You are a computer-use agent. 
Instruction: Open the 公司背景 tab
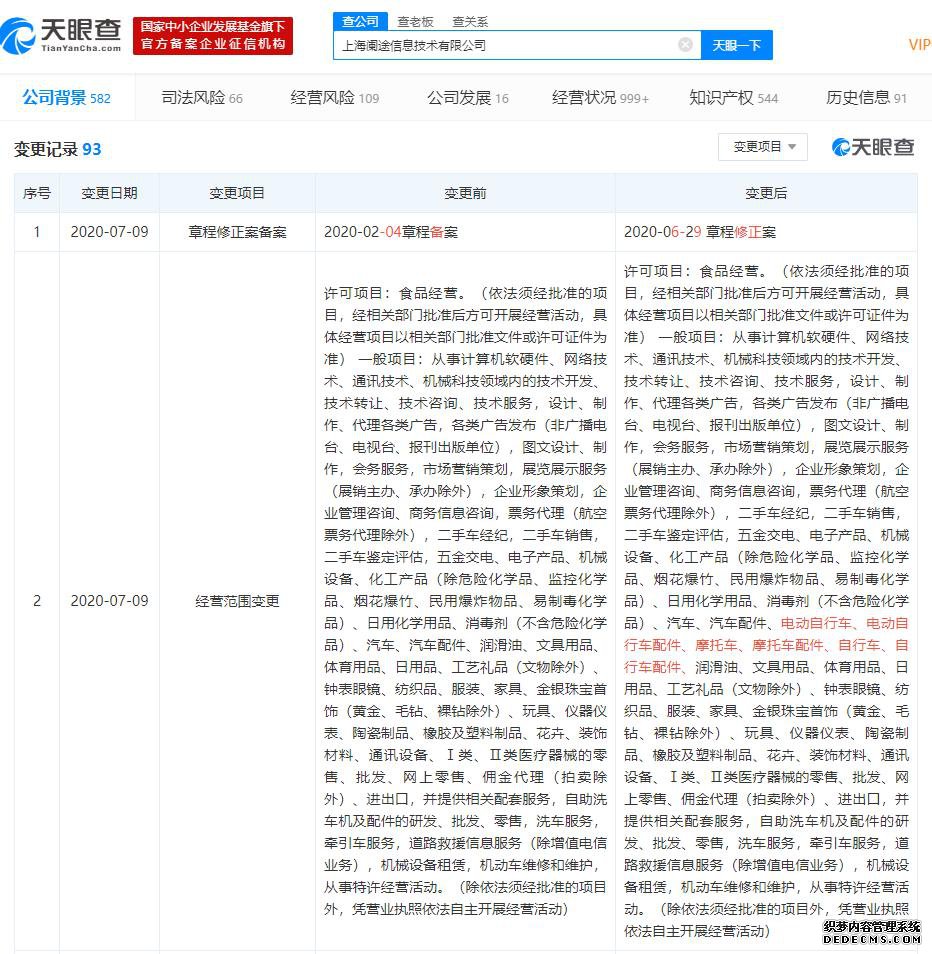click(x=66, y=97)
